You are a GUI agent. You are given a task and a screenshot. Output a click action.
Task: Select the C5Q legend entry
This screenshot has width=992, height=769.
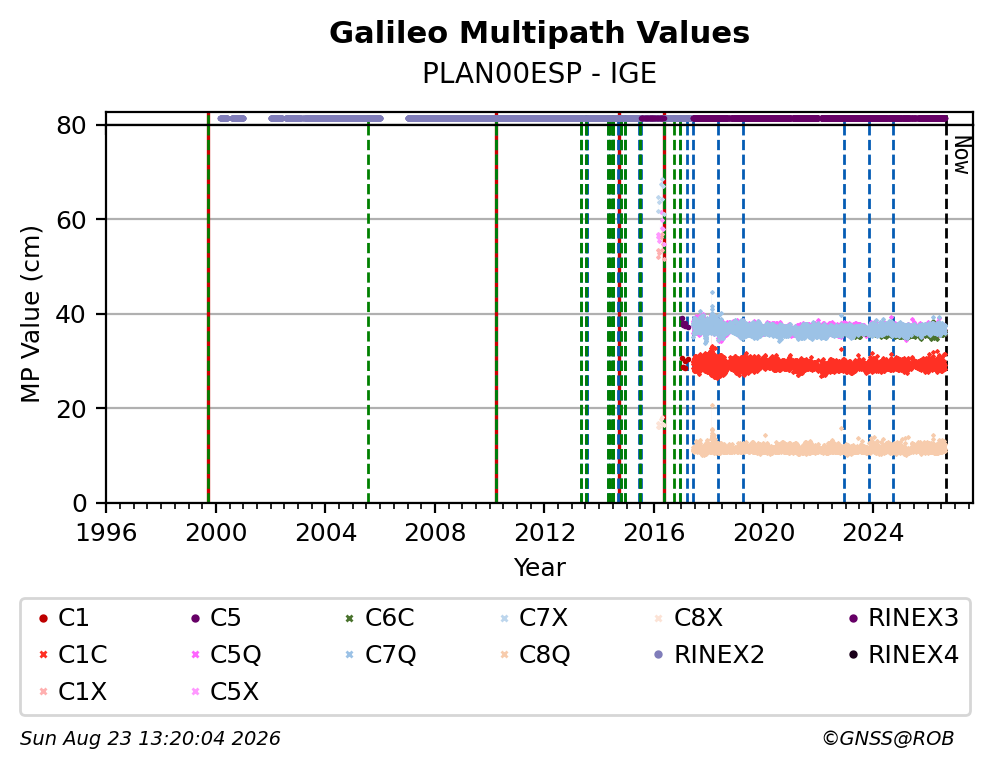click(226, 655)
